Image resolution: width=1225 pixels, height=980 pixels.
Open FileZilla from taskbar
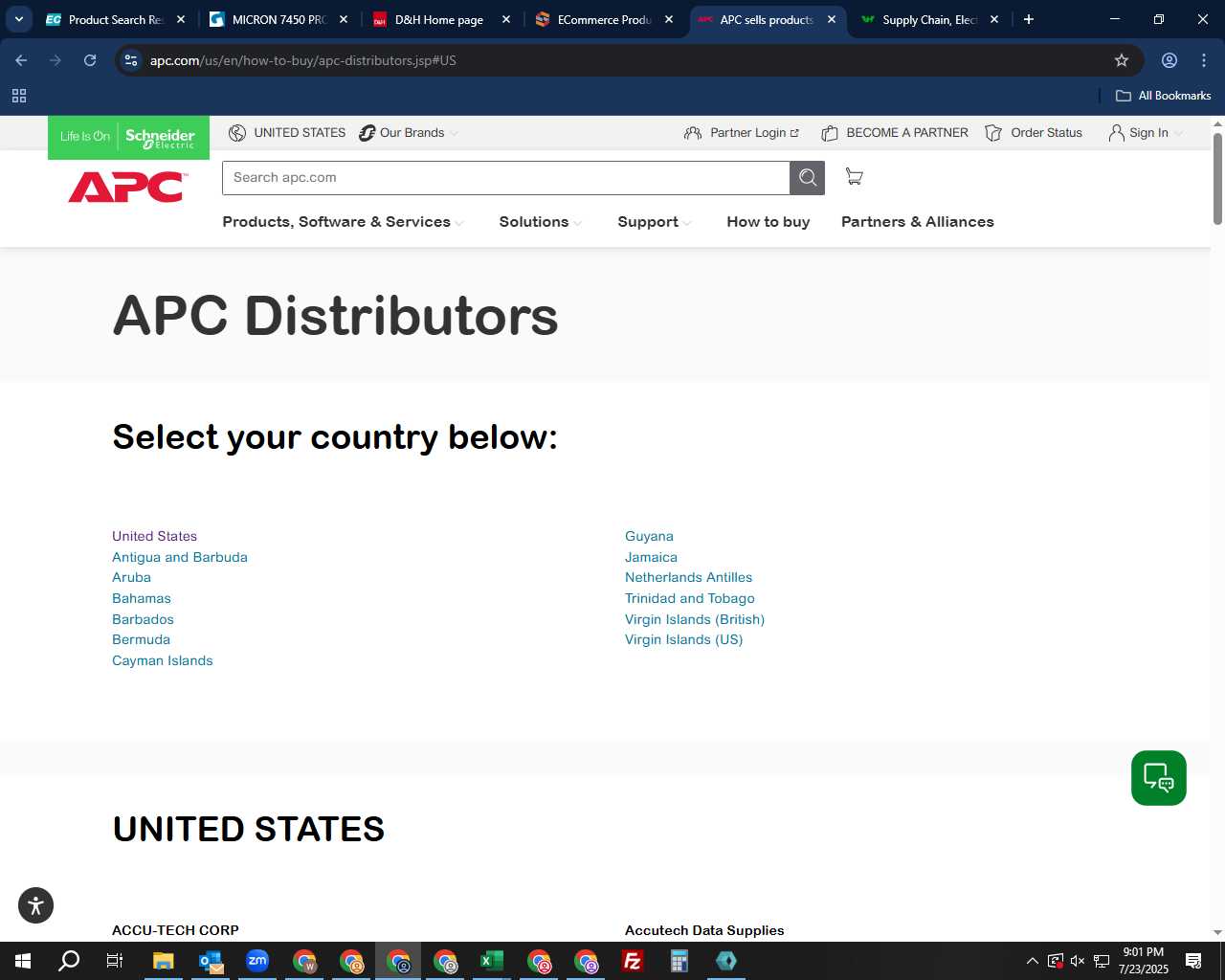pos(633,961)
